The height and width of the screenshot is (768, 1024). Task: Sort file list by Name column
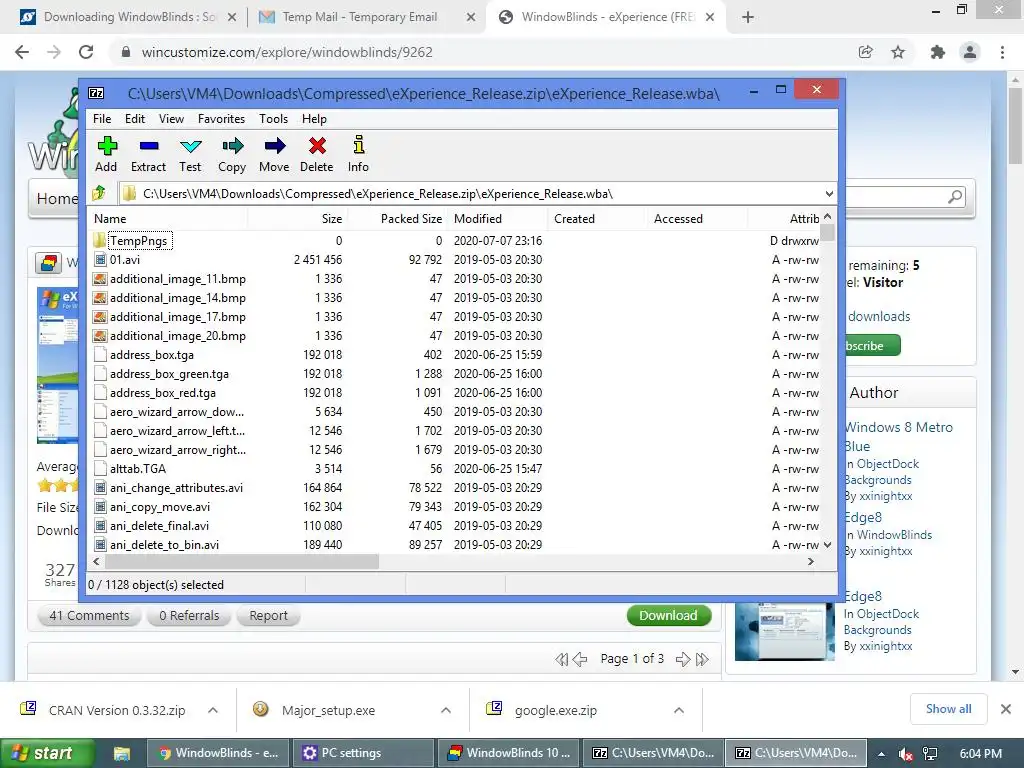(167, 219)
